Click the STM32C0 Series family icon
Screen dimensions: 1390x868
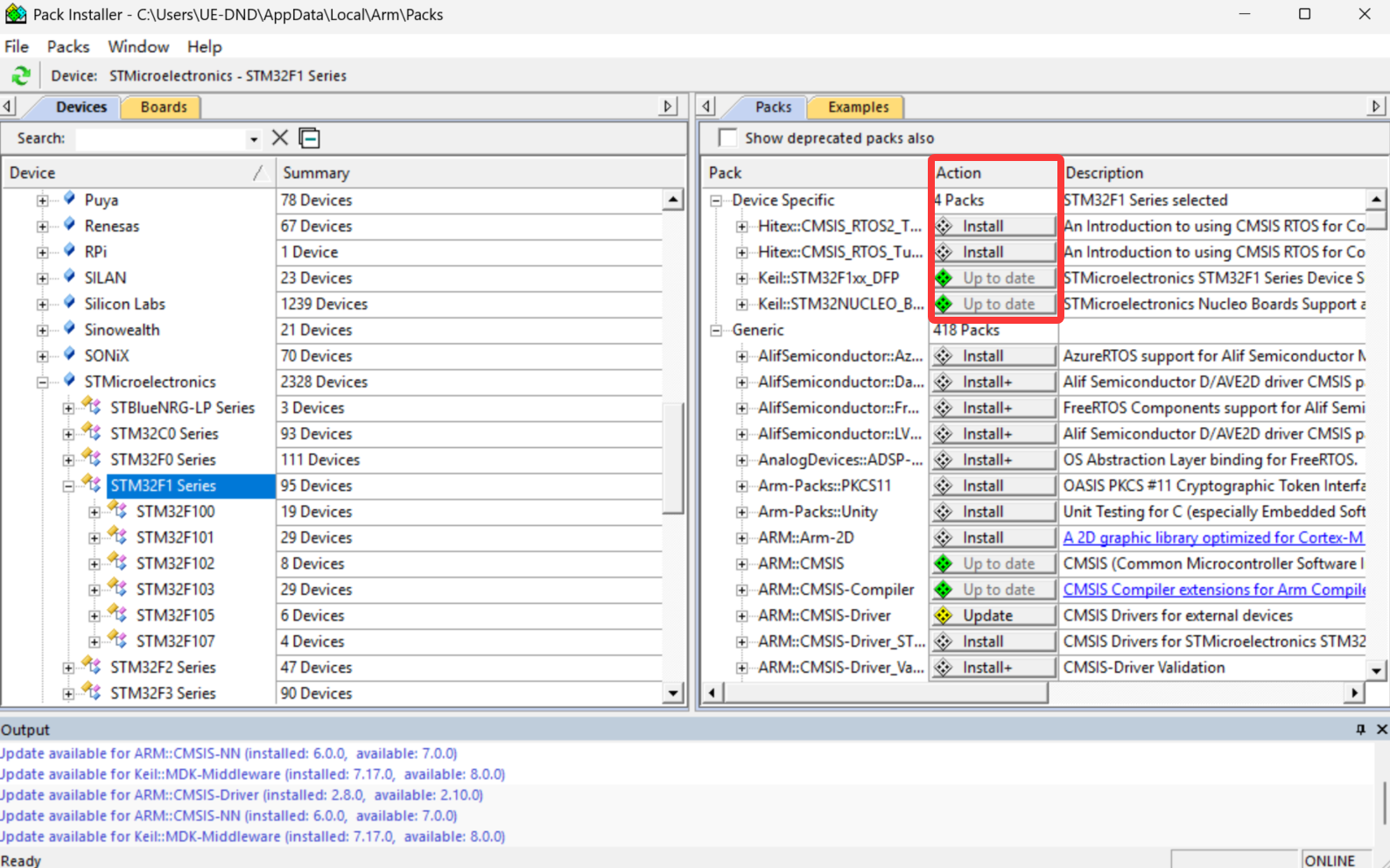[x=92, y=432]
